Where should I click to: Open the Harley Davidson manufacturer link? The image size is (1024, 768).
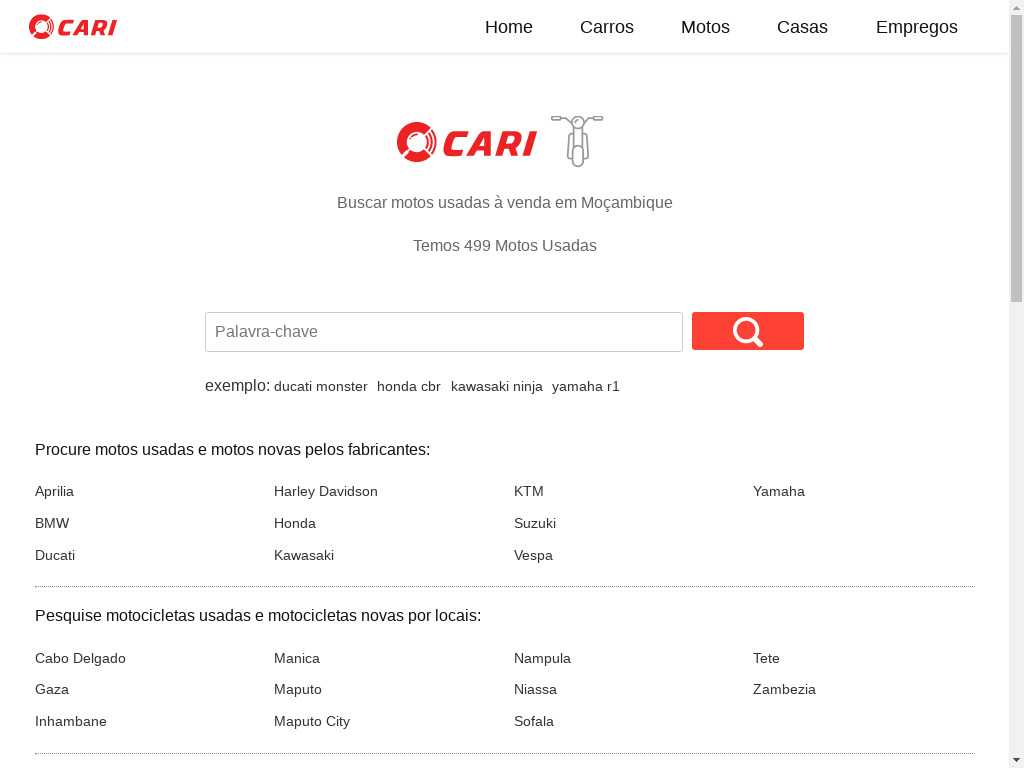coord(325,491)
